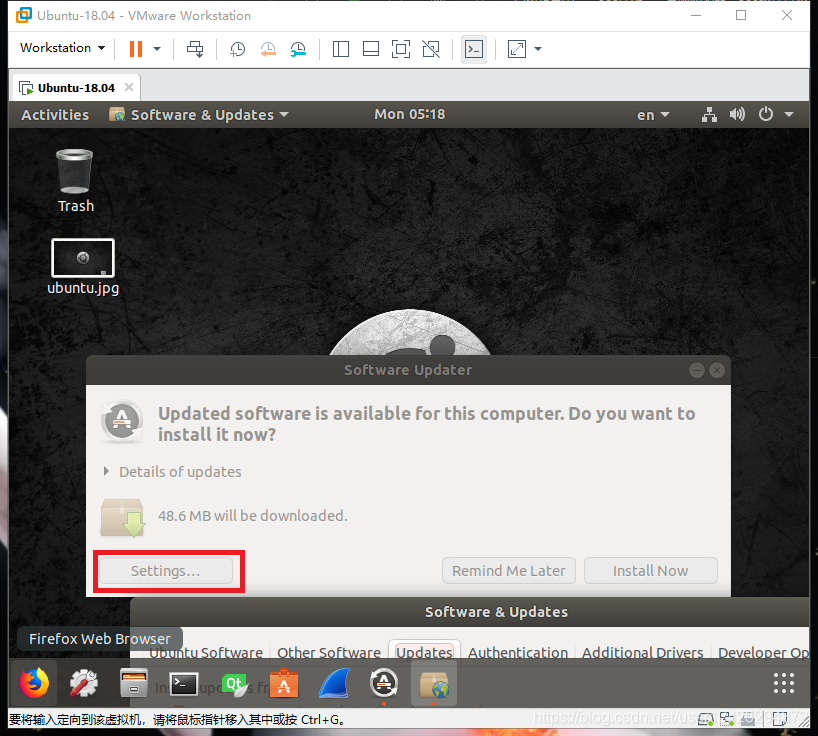Select the ubuntu.jpg desktop file
818x736 pixels.
83,267
